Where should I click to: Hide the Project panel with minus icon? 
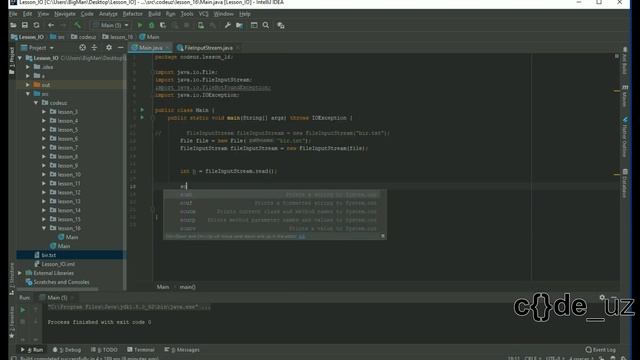click(120, 48)
